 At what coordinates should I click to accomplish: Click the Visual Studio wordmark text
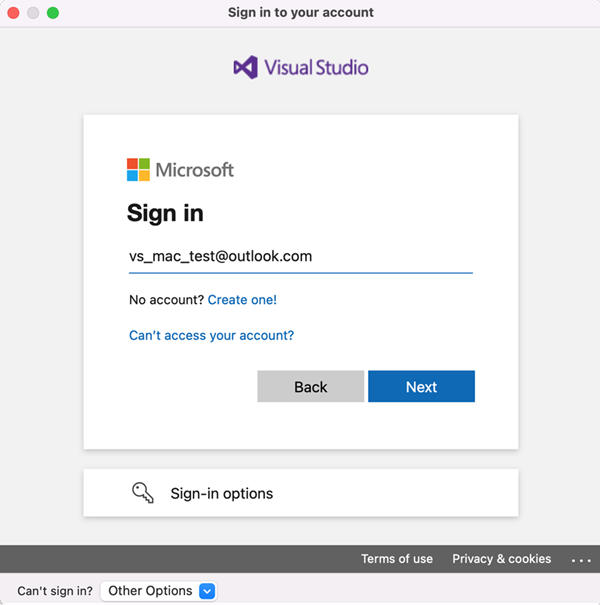click(x=316, y=68)
